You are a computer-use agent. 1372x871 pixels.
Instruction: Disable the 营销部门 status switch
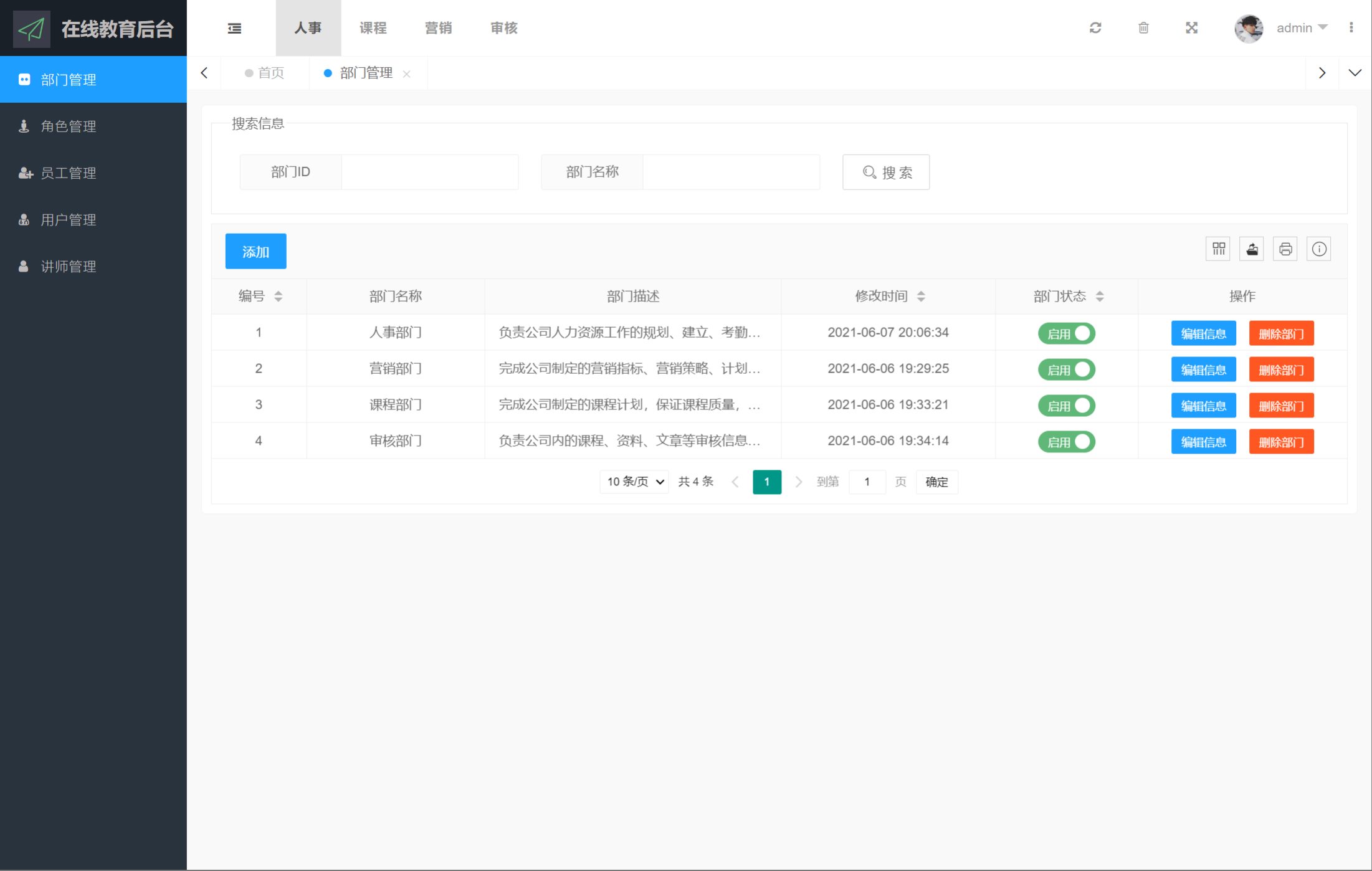click(1066, 369)
